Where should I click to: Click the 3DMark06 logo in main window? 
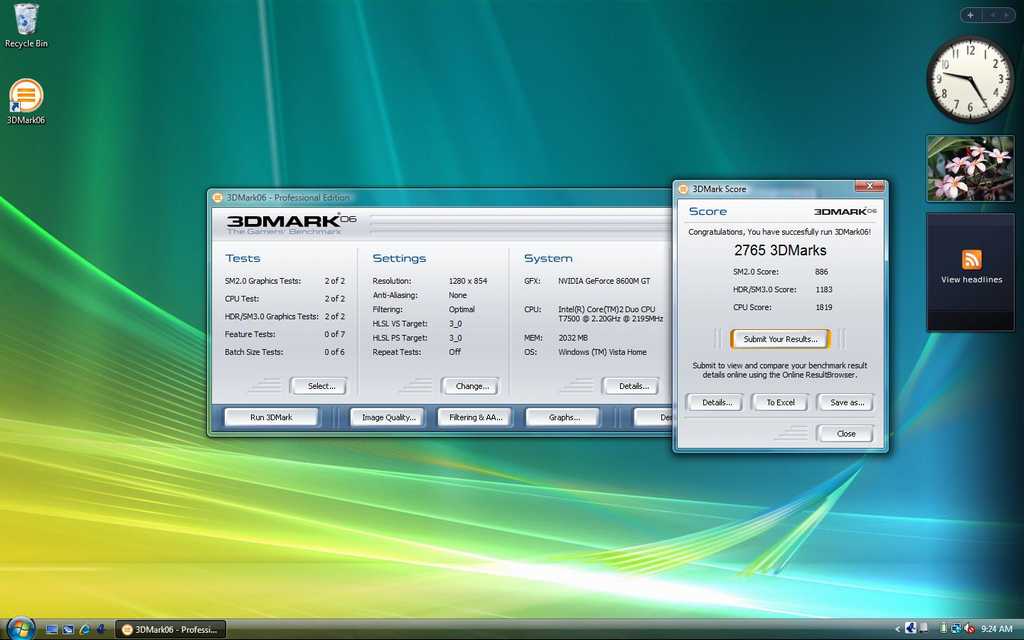291,223
